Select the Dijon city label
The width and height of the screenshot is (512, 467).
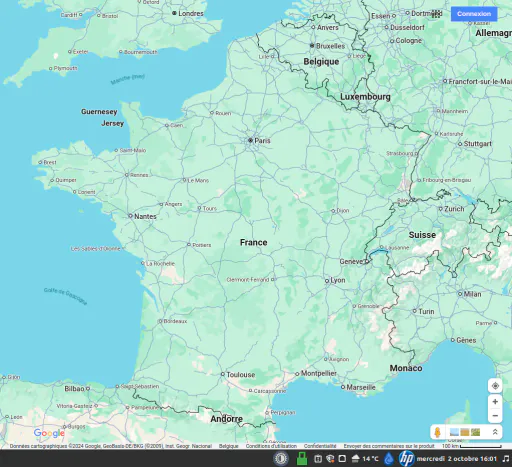coord(343,211)
